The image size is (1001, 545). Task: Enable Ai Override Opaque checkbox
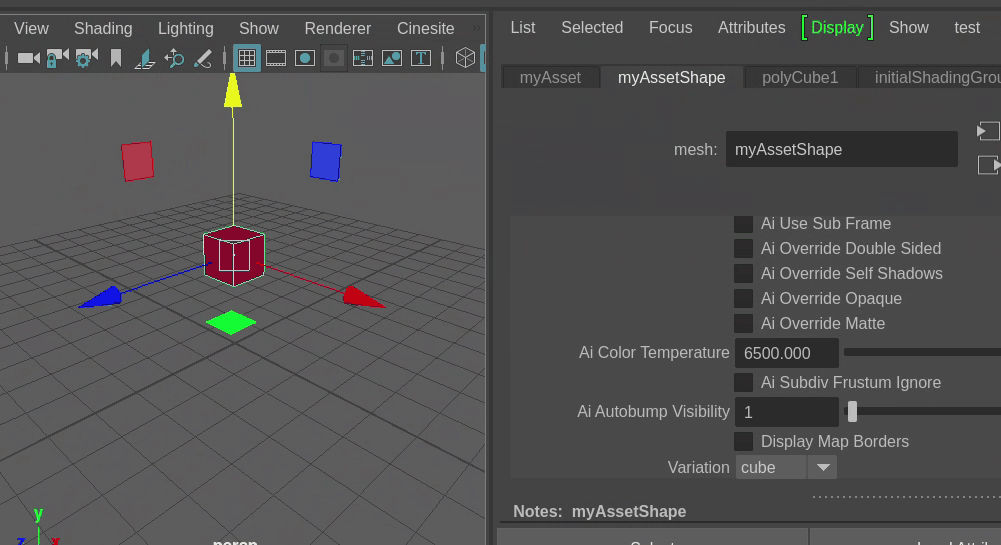(743, 299)
